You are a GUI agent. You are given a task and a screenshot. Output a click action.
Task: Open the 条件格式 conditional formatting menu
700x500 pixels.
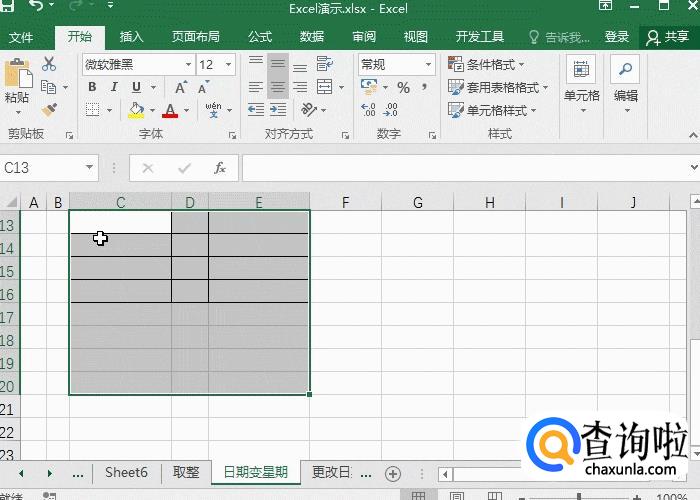[x=486, y=64]
